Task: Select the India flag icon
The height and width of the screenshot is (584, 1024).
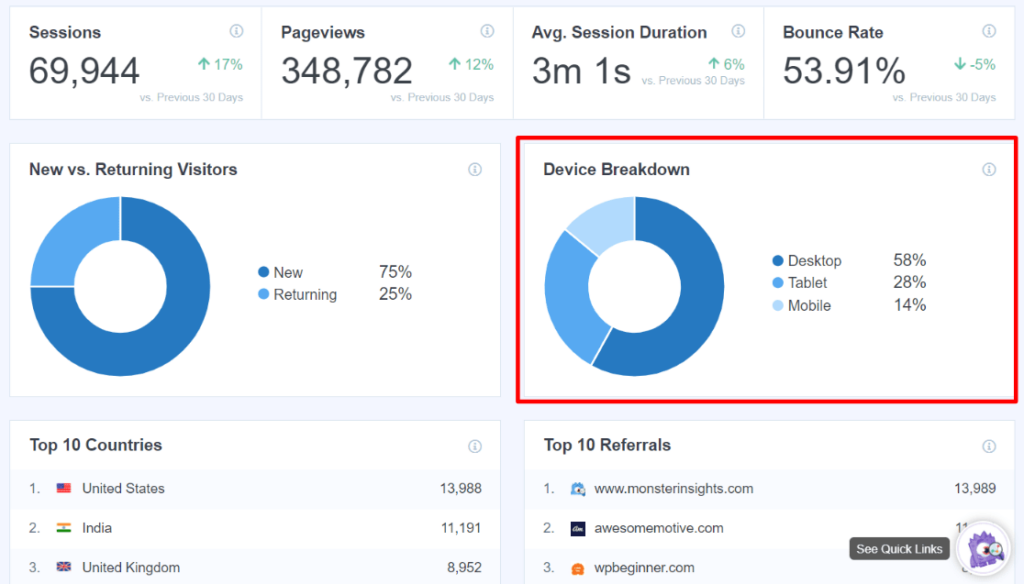Action: tap(64, 528)
